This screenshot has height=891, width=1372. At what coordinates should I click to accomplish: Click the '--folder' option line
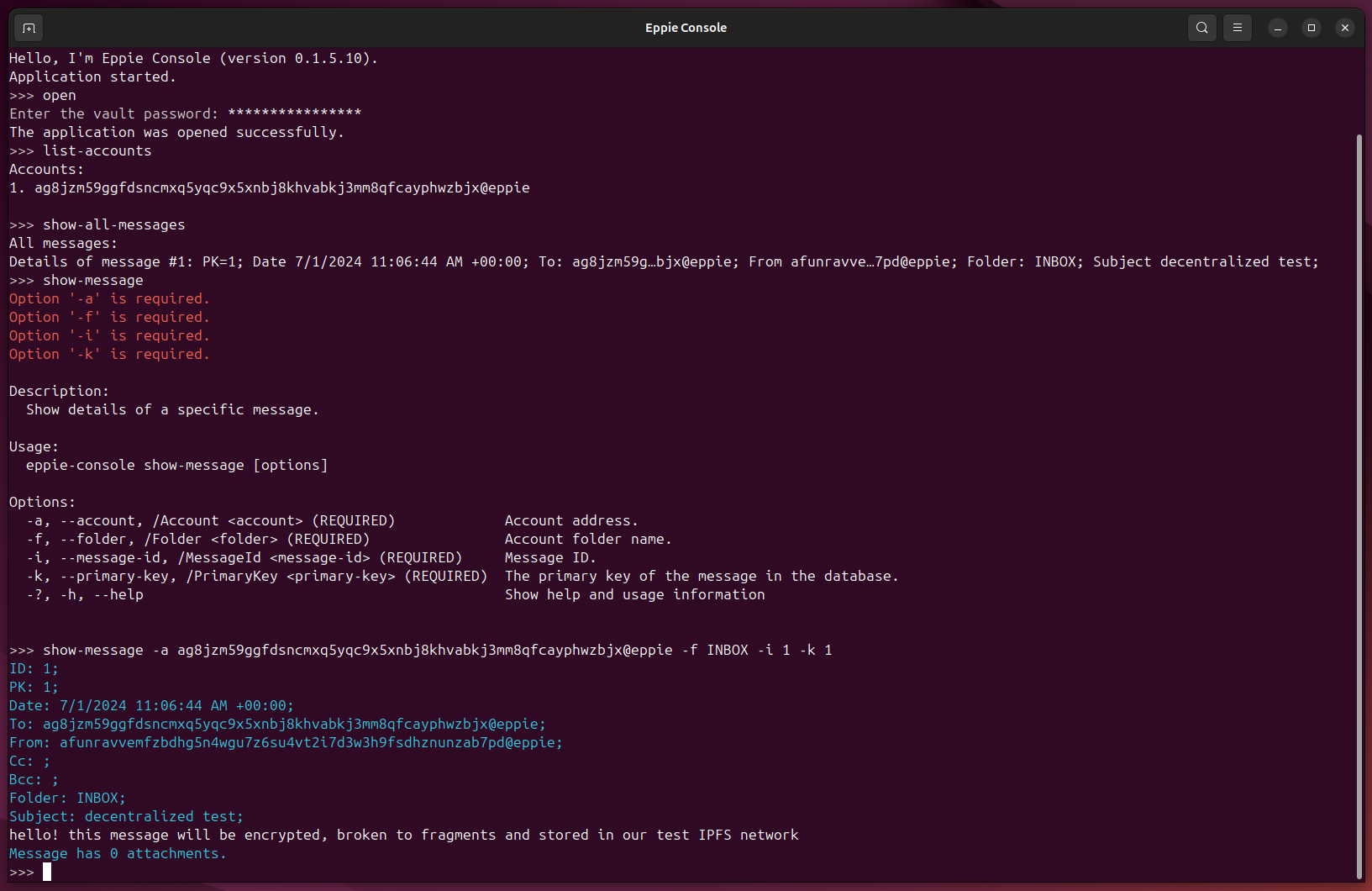click(x=349, y=539)
